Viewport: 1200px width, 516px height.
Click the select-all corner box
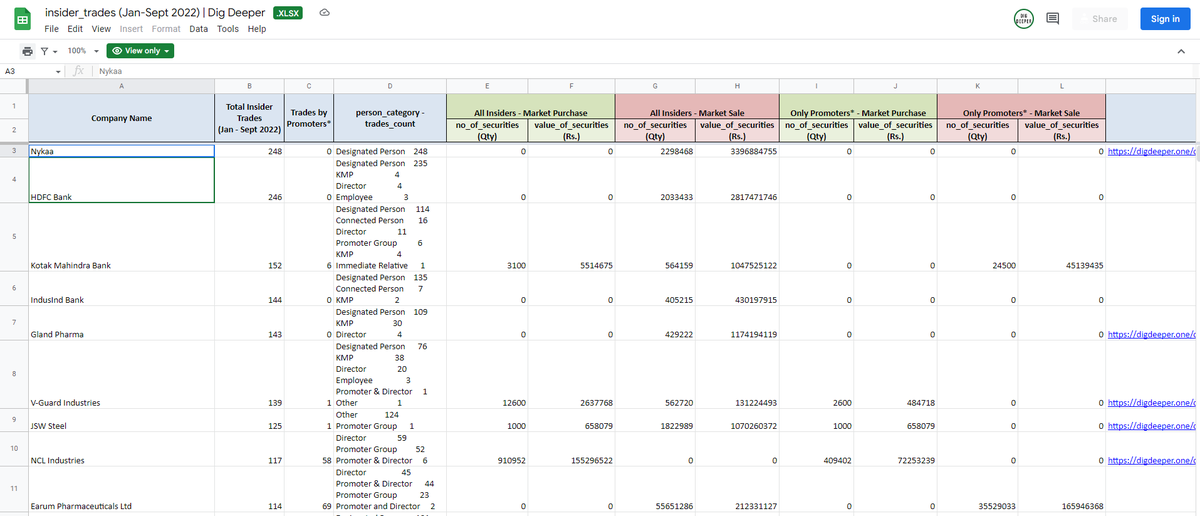(x=13, y=86)
